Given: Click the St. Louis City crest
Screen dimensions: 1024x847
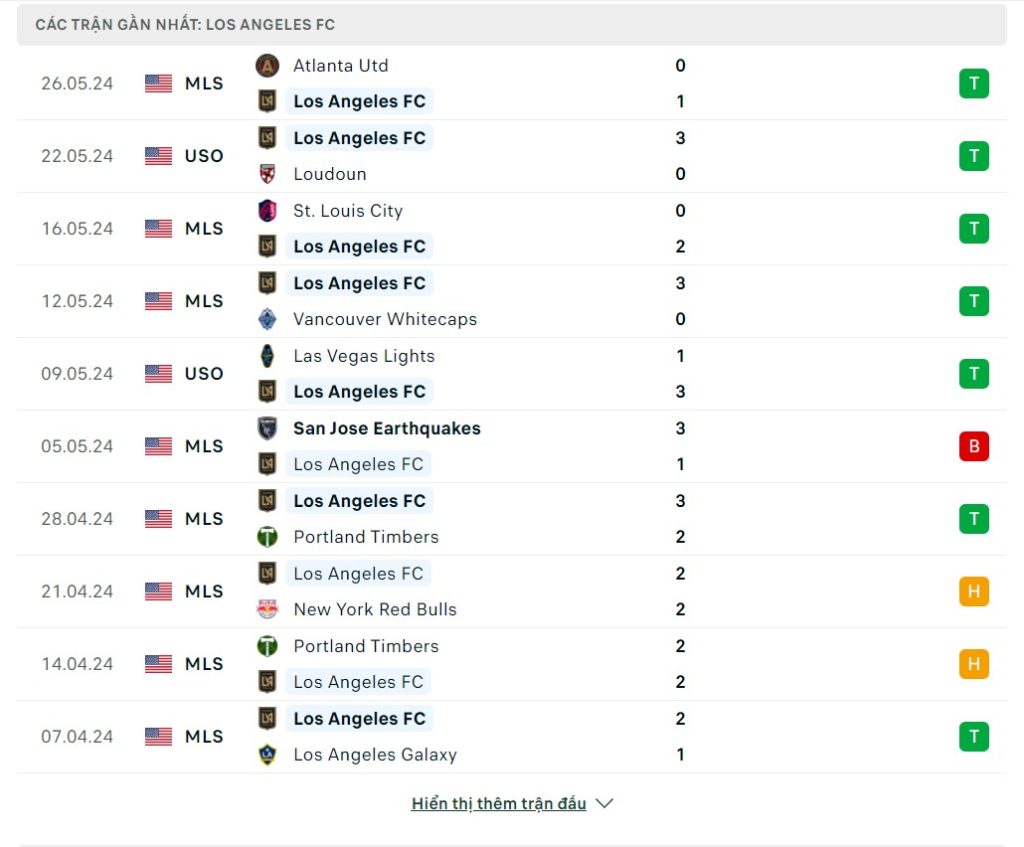Looking at the screenshot, I should [x=267, y=211].
